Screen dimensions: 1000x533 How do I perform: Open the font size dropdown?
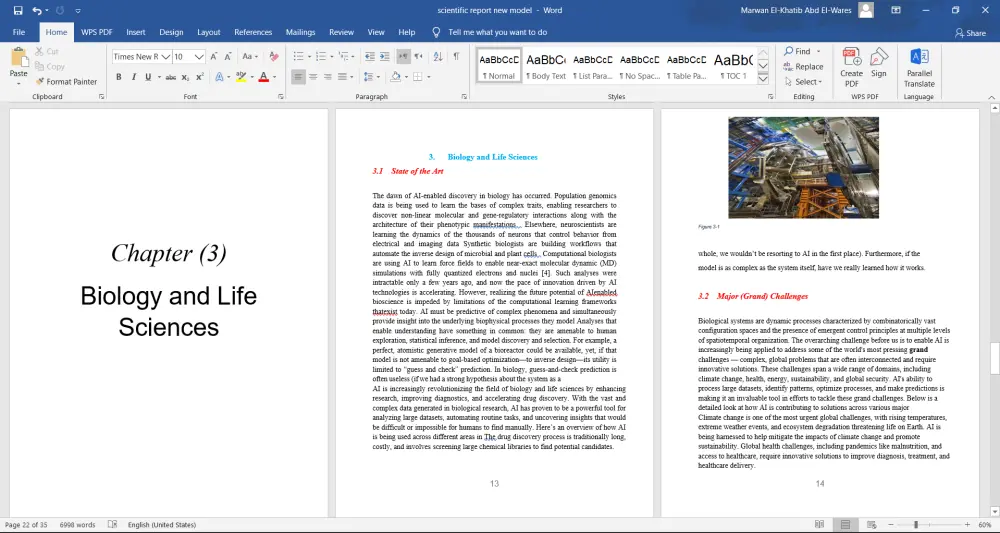(x=199, y=57)
